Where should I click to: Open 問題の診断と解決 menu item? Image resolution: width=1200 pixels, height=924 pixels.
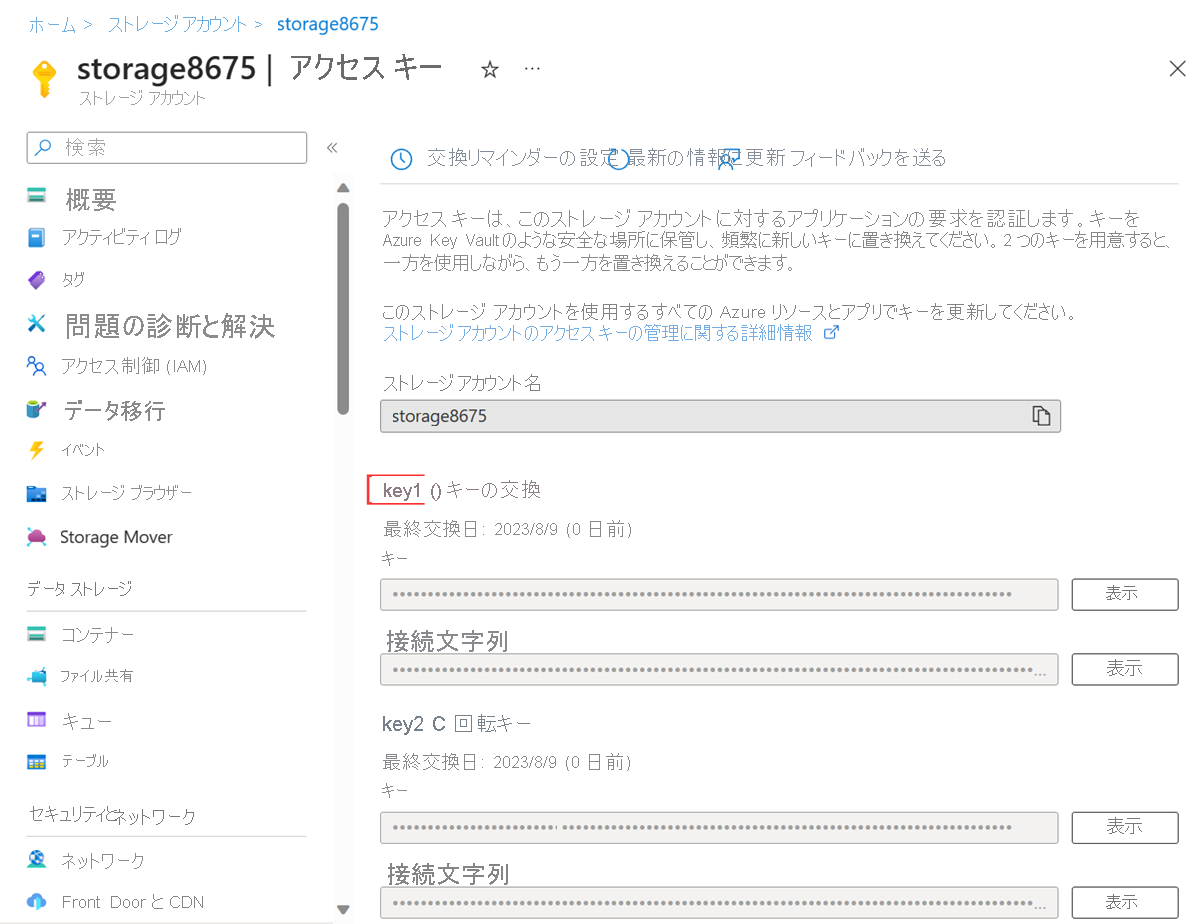pos(170,326)
